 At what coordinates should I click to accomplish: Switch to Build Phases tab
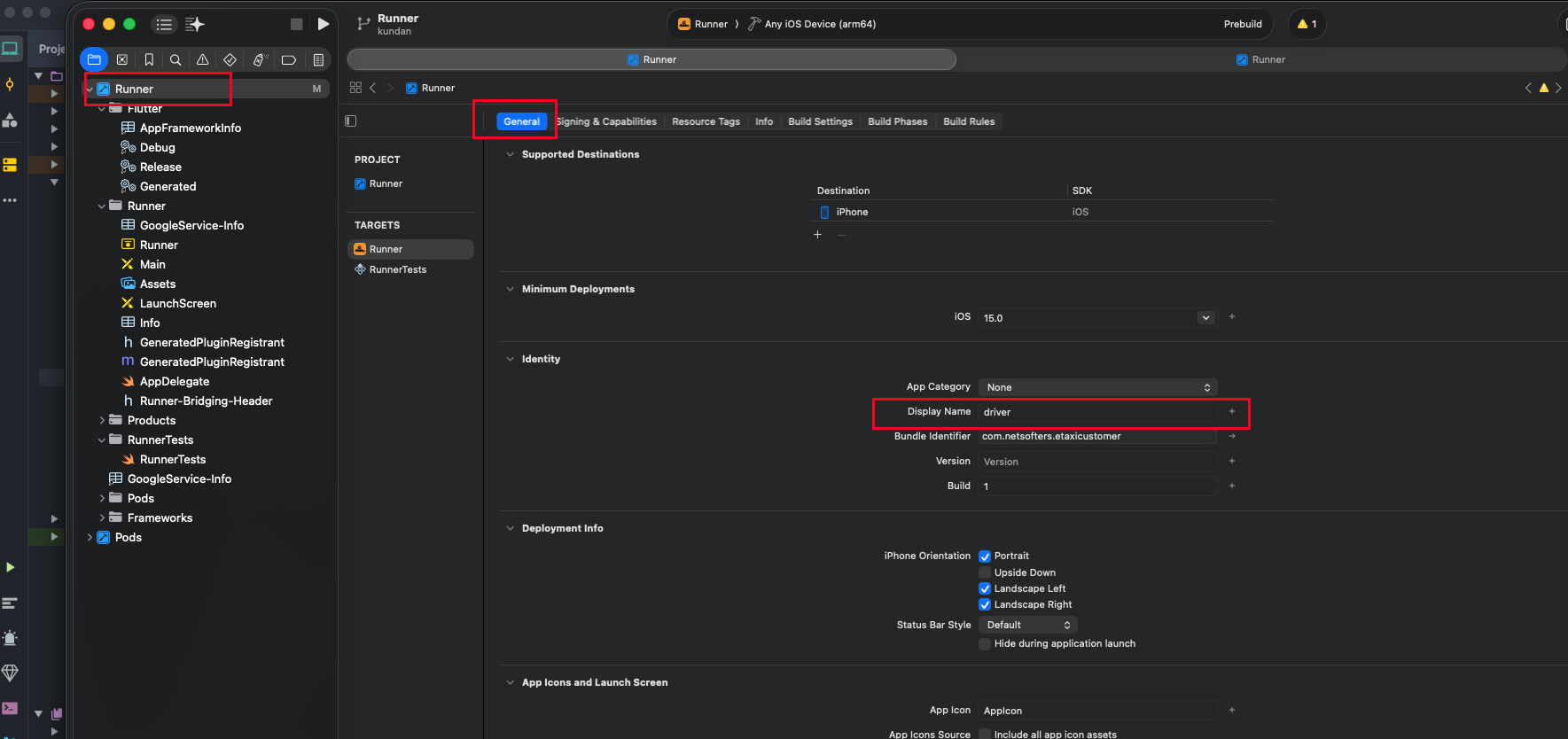click(x=897, y=121)
